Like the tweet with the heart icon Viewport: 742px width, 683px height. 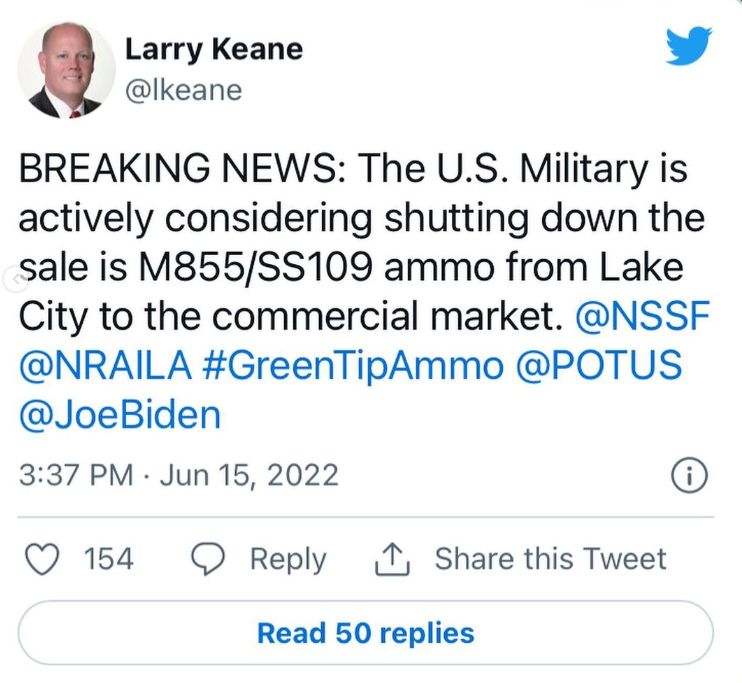point(41,559)
